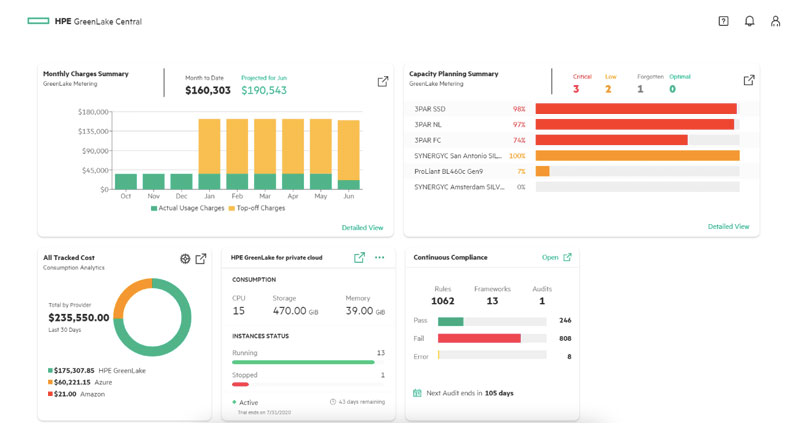Launch Capacity Planning Summary external link icon
This screenshot has height=435, width=800.
pyautogui.click(x=749, y=80)
